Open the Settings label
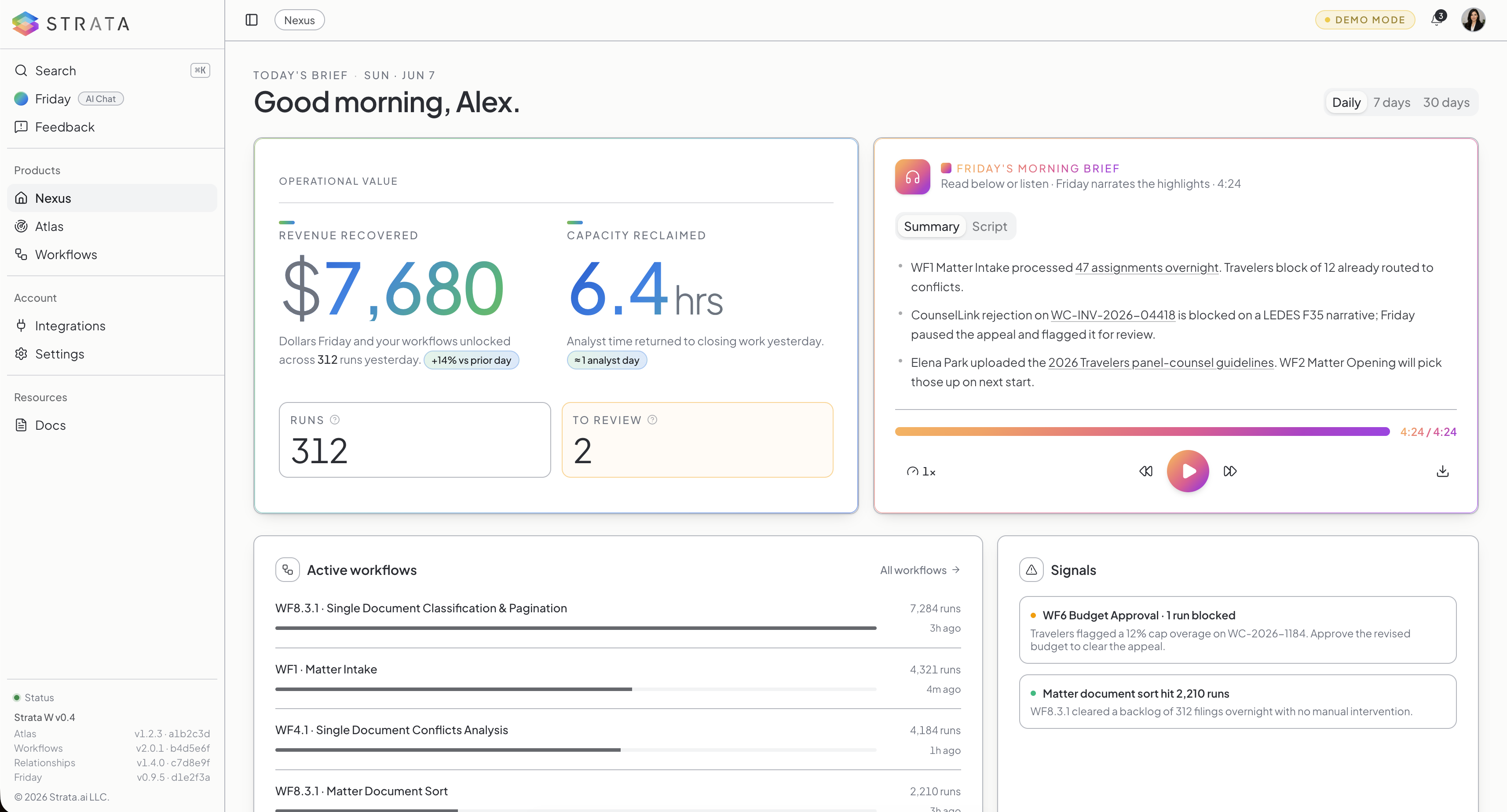 (60, 353)
